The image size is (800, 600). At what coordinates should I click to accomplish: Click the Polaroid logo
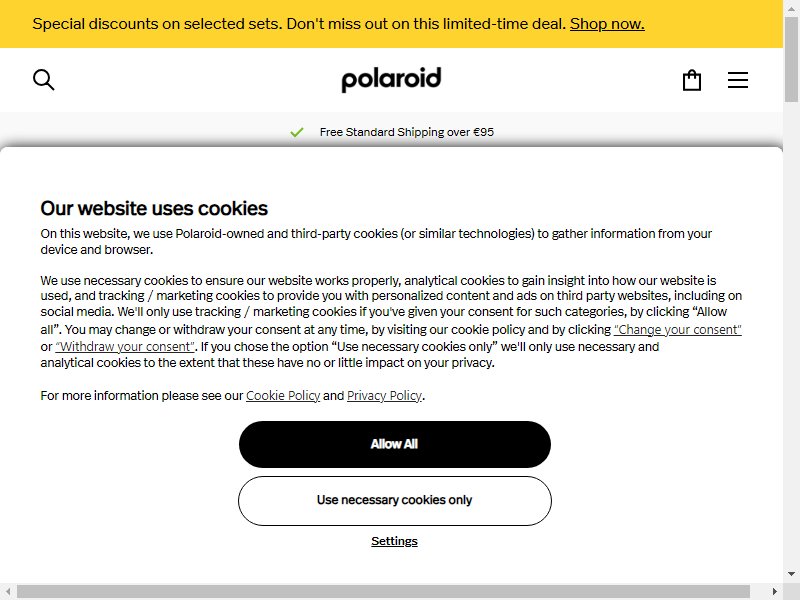click(x=391, y=80)
